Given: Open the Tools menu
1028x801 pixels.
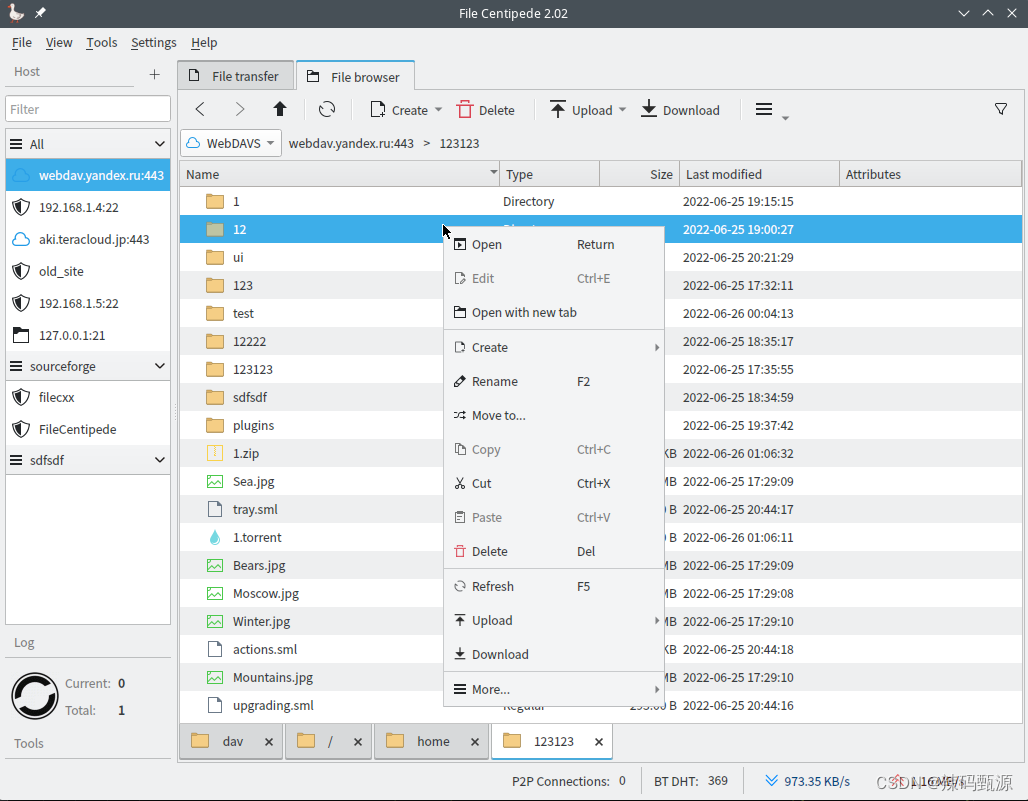Looking at the screenshot, I should tap(102, 43).
